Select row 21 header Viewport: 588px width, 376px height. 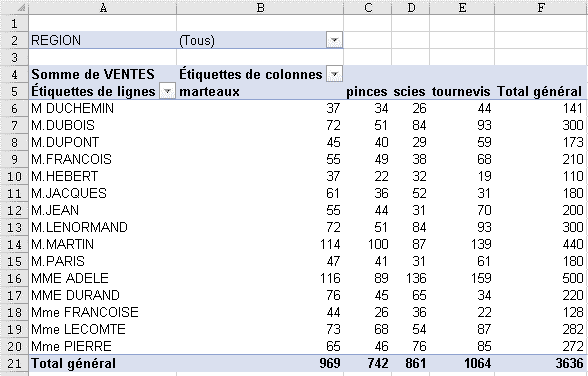14,363
